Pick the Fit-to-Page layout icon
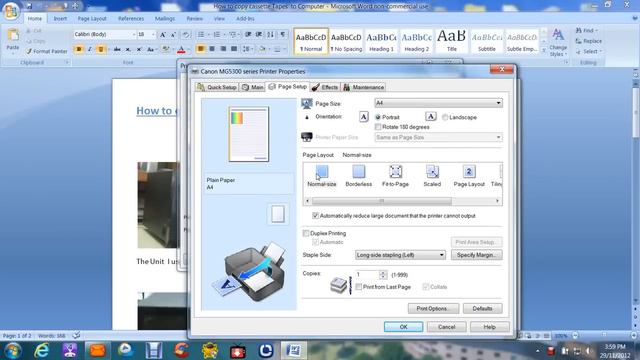Viewport: 640px width, 360px height. tap(395, 171)
